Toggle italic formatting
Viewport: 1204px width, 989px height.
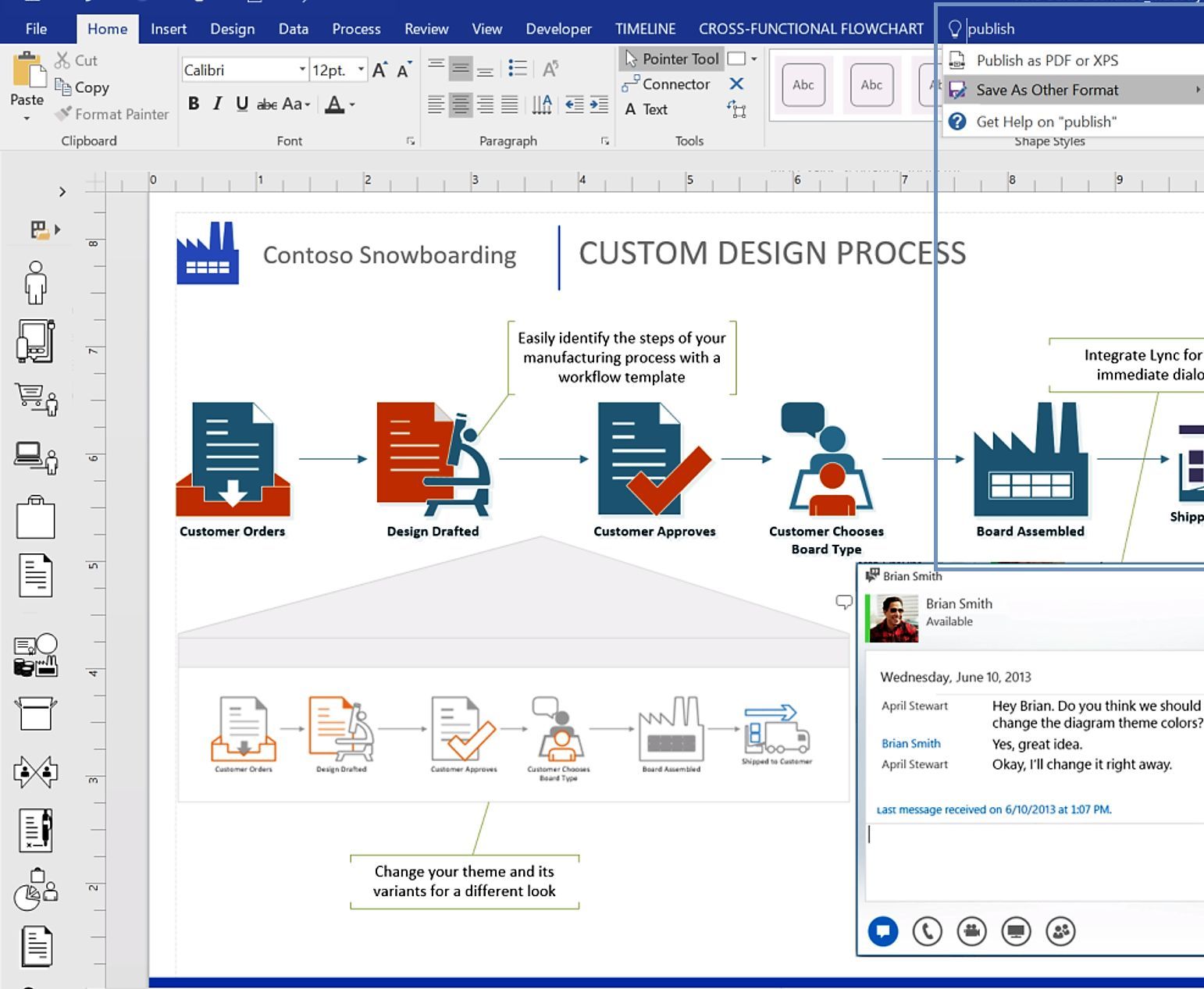(x=216, y=103)
